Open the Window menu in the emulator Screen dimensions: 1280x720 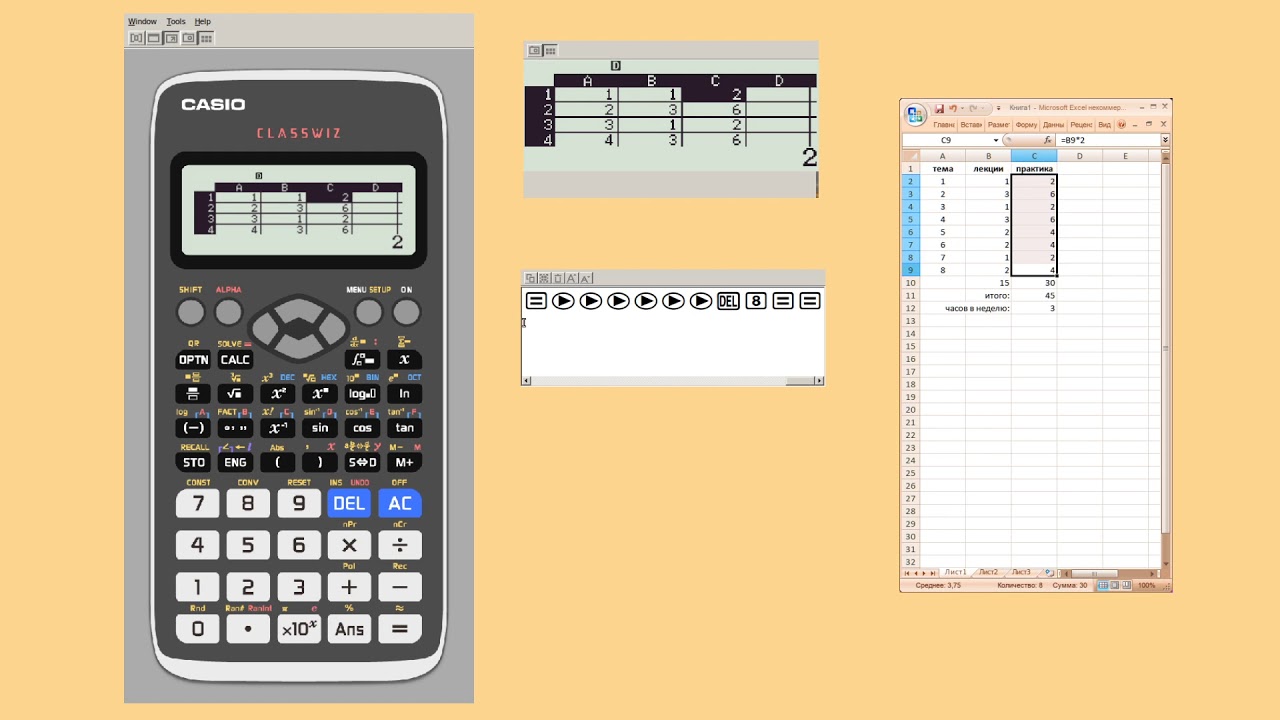(x=142, y=21)
